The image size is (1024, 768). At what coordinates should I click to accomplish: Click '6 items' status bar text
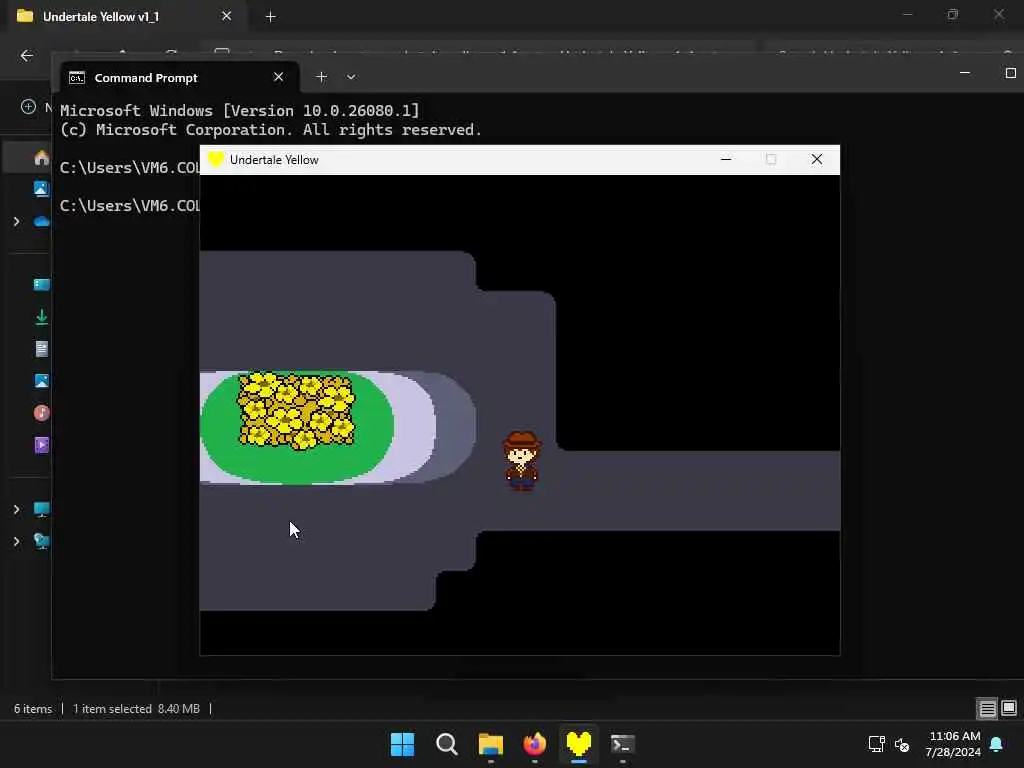click(33, 709)
